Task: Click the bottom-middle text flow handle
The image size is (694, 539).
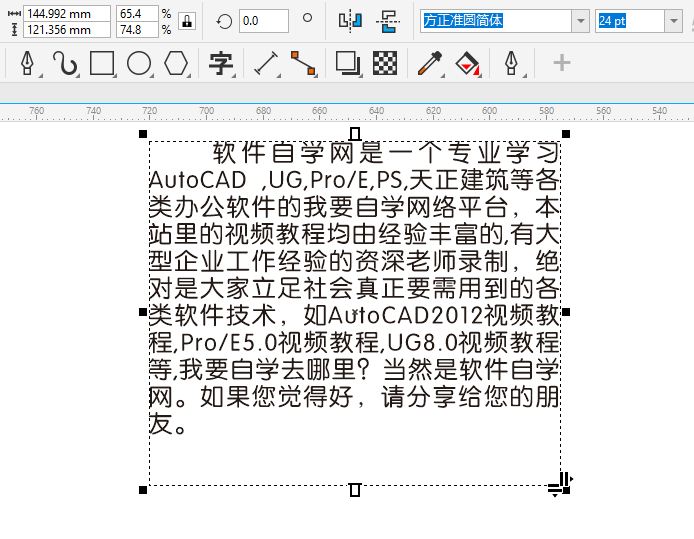Action: point(355,490)
